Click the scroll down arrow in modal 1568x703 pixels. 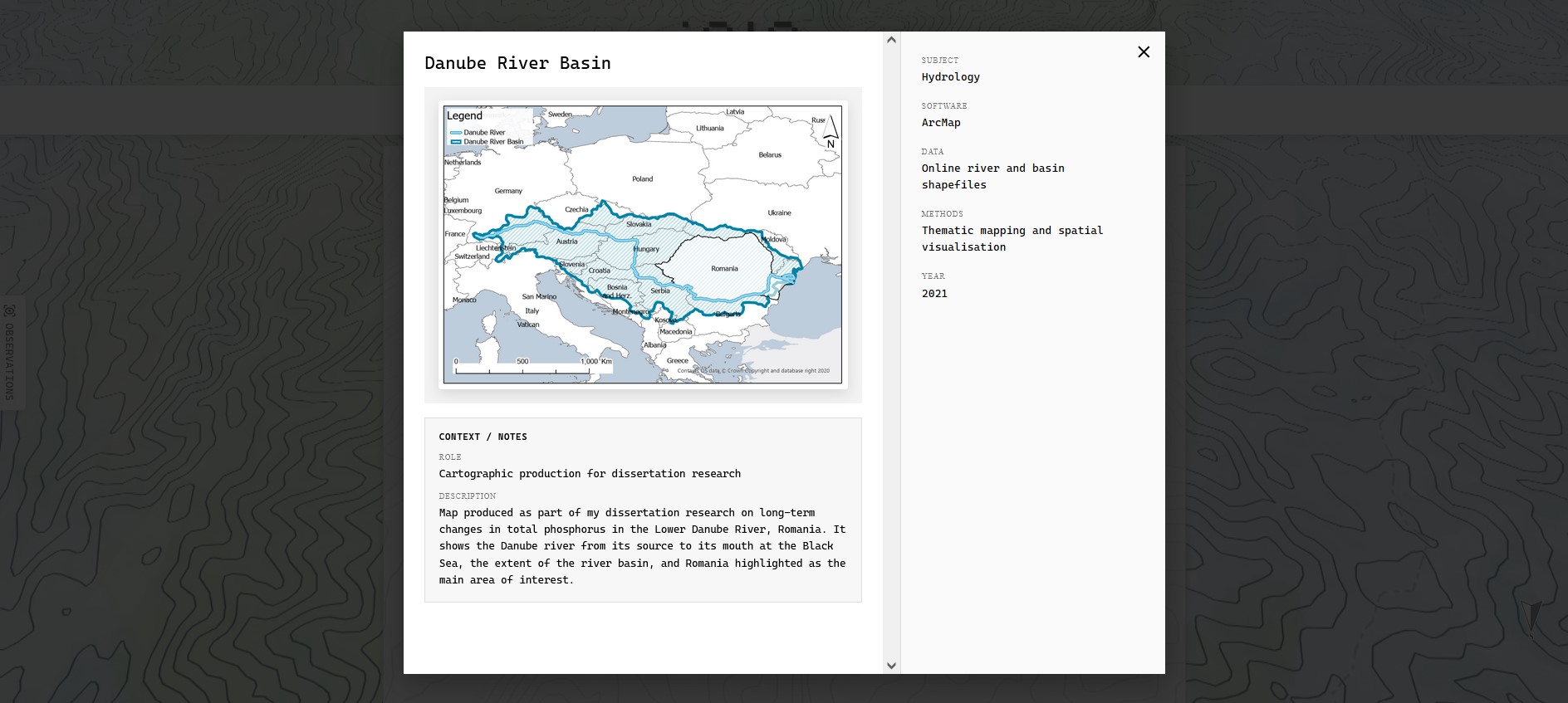pyautogui.click(x=891, y=666)
